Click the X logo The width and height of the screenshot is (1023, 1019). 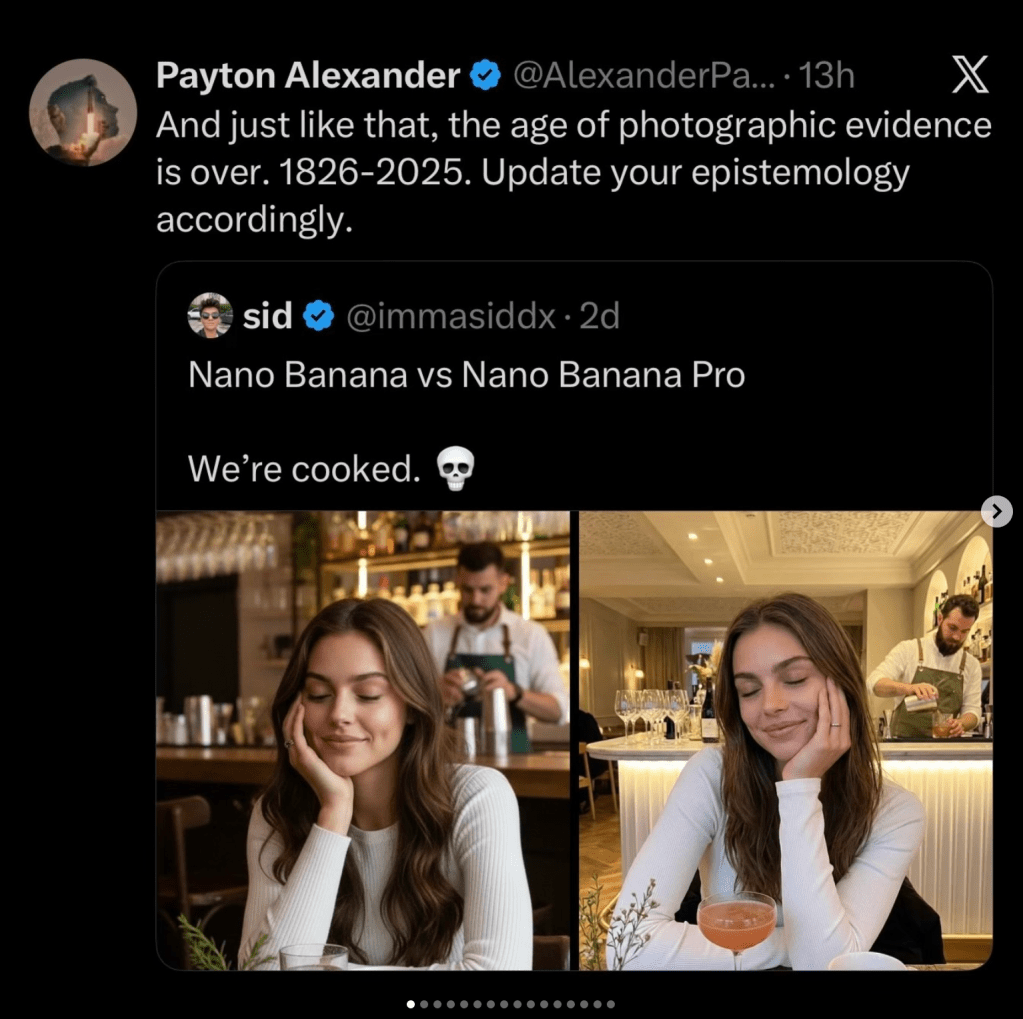coord(969,75)
